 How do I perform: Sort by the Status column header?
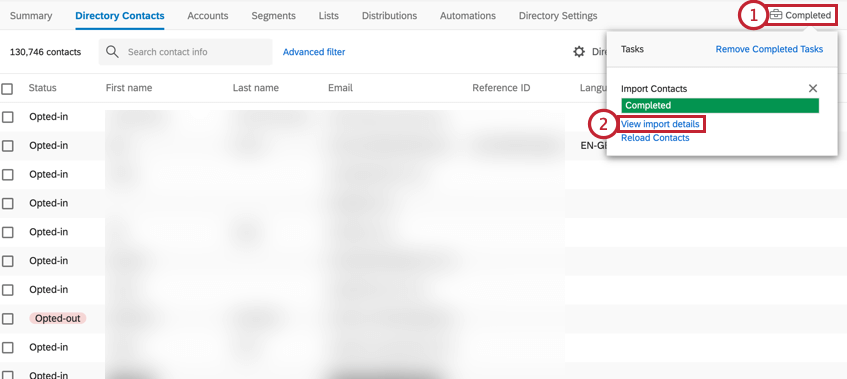pos(43,88)
